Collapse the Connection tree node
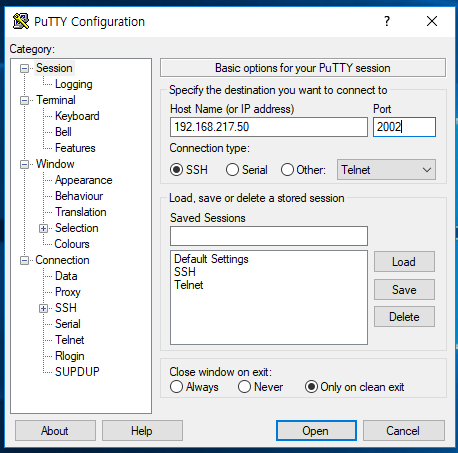Screen dimensions: 458x453 (24, 260)
